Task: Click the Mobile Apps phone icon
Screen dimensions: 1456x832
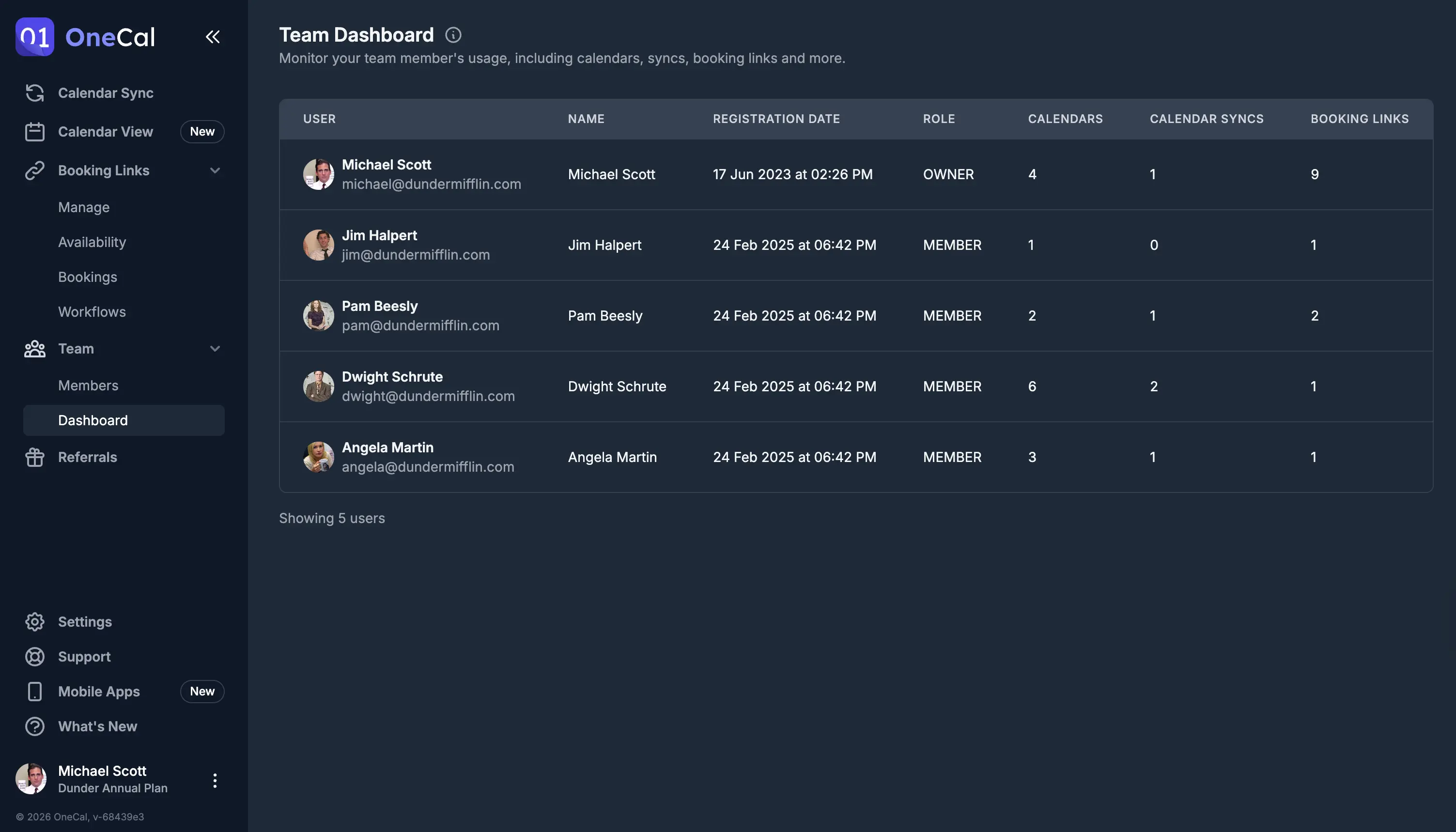Action: point(35,692)
